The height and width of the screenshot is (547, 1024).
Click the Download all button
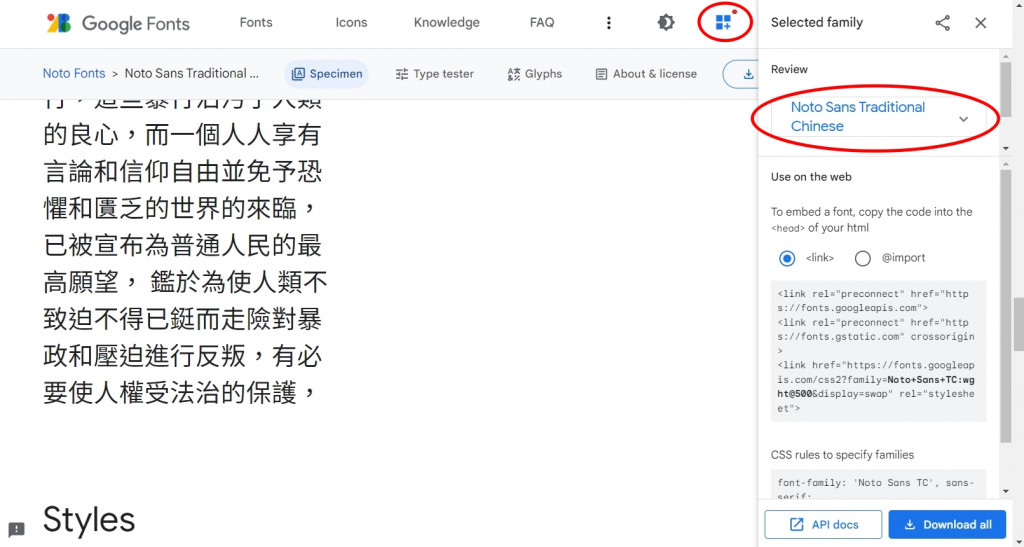947,524
